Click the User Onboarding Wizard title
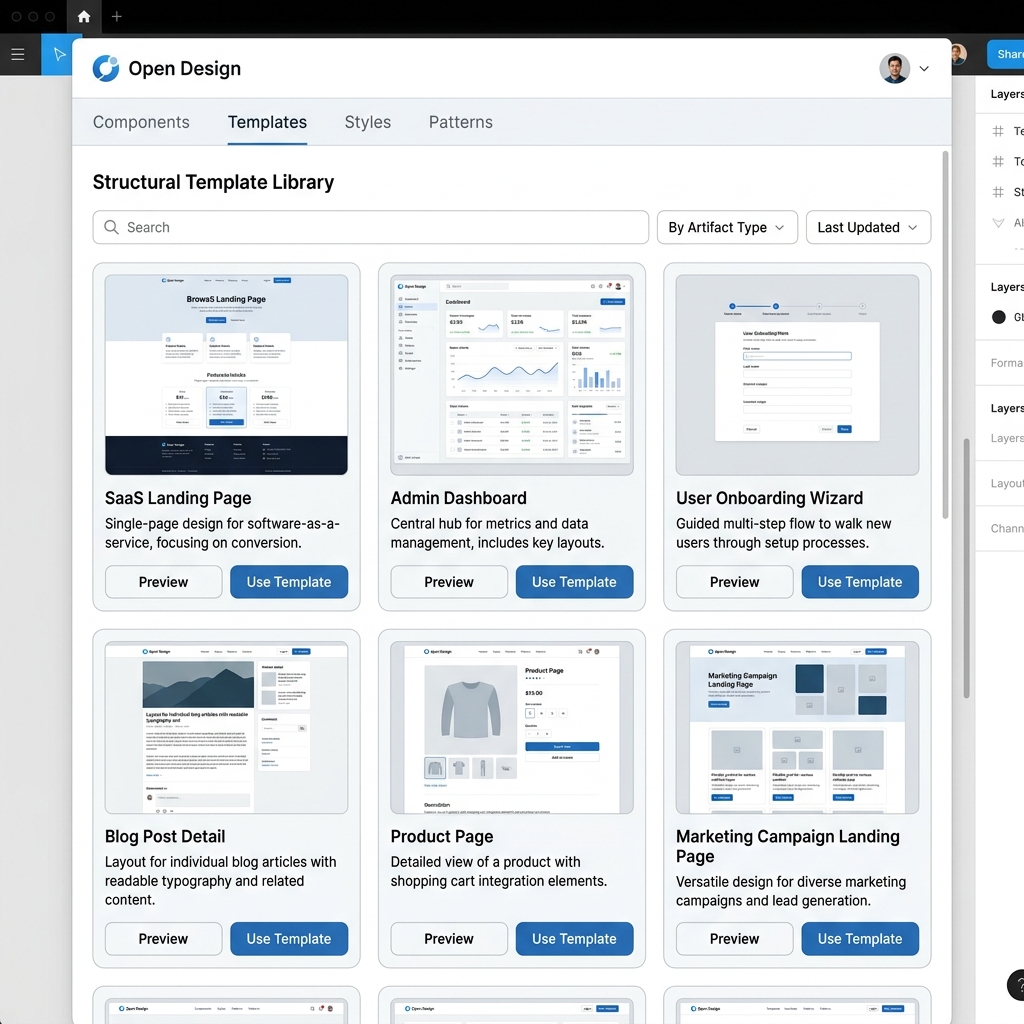Screen dimensions: 1024x1024 pos(769,498)
